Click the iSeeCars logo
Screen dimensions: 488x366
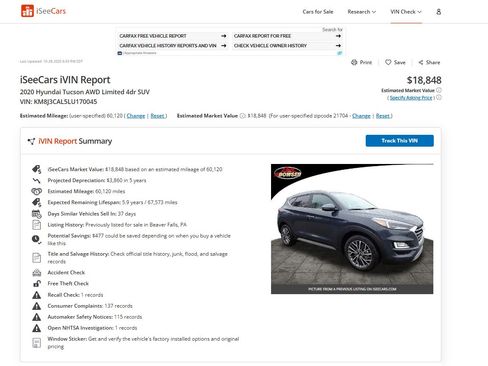click(x=43, y=11)
